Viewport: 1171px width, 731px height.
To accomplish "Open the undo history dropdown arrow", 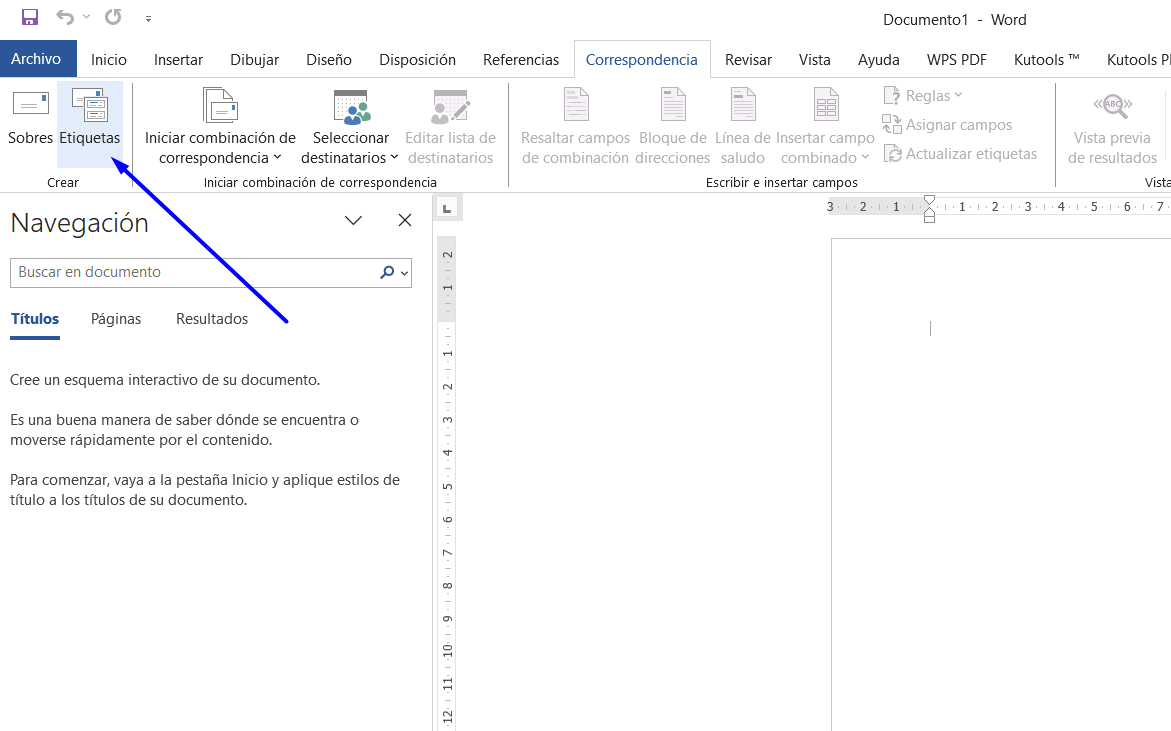I will click(87, 17).
